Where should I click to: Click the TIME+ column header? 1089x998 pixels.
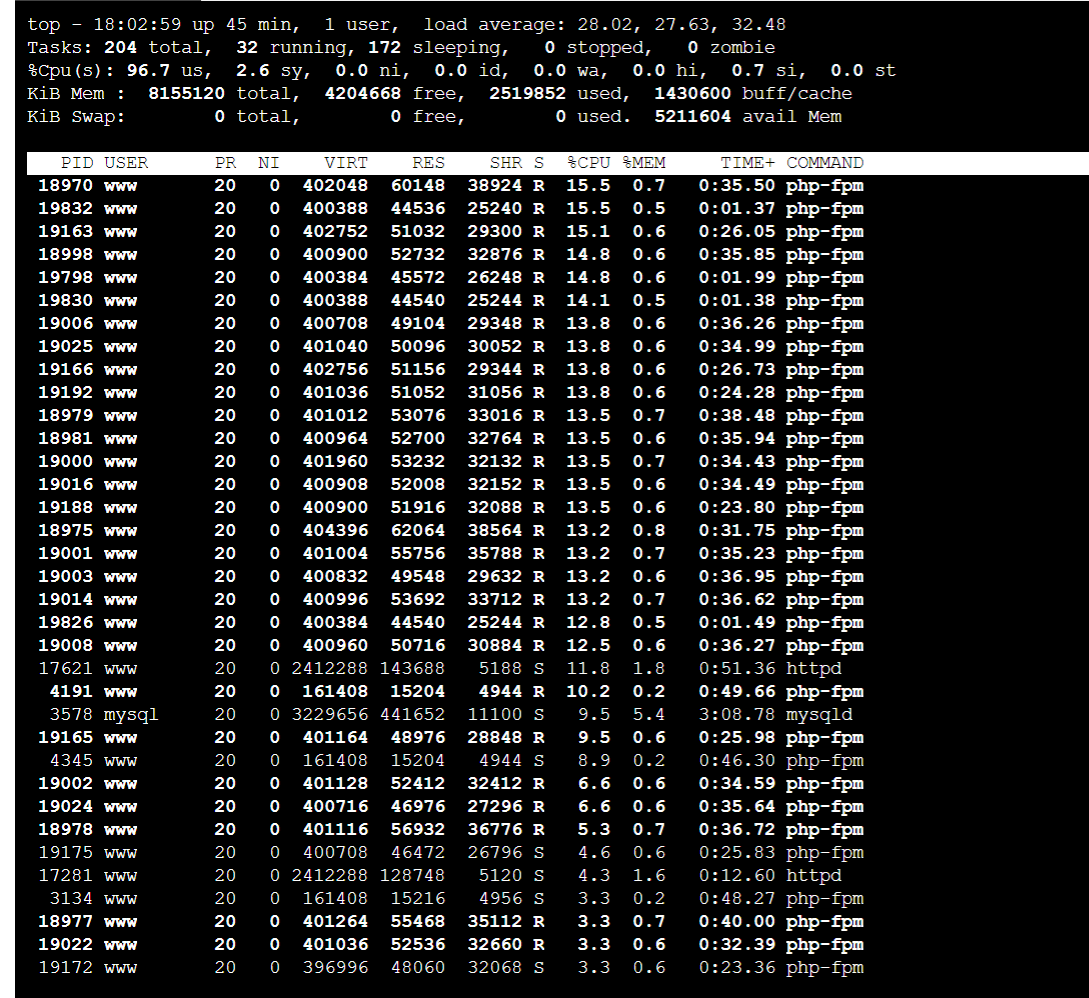pos(747,163)
